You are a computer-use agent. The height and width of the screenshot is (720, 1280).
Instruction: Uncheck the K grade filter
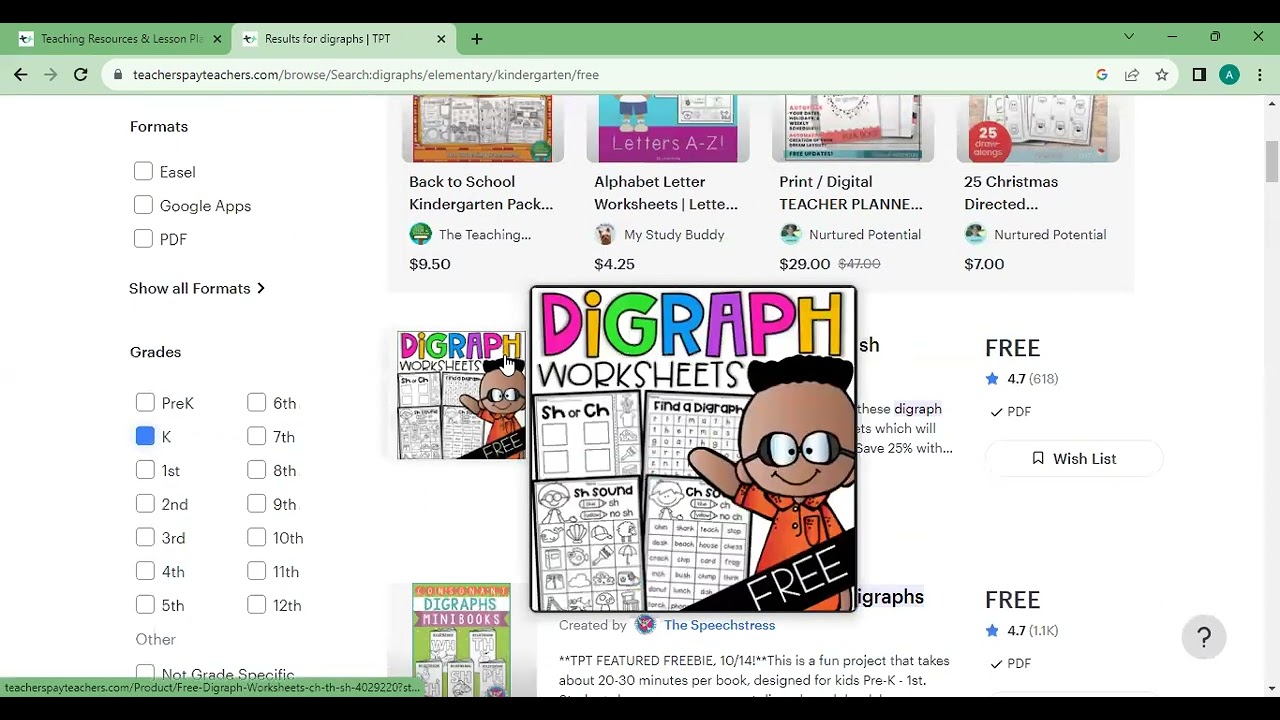click(145, 436)
